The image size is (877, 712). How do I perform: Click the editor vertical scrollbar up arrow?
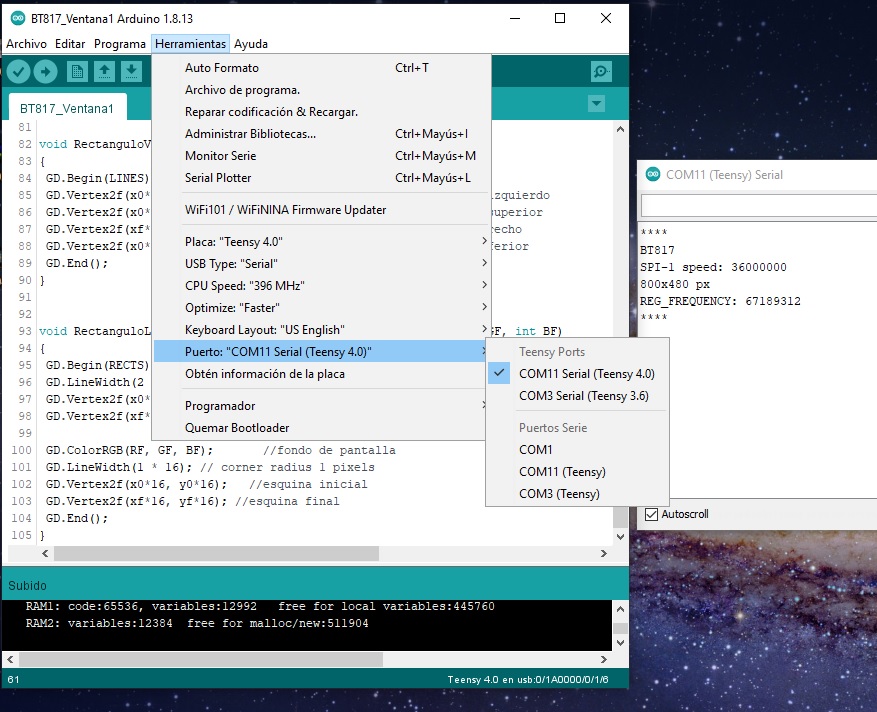pos(620,129)
